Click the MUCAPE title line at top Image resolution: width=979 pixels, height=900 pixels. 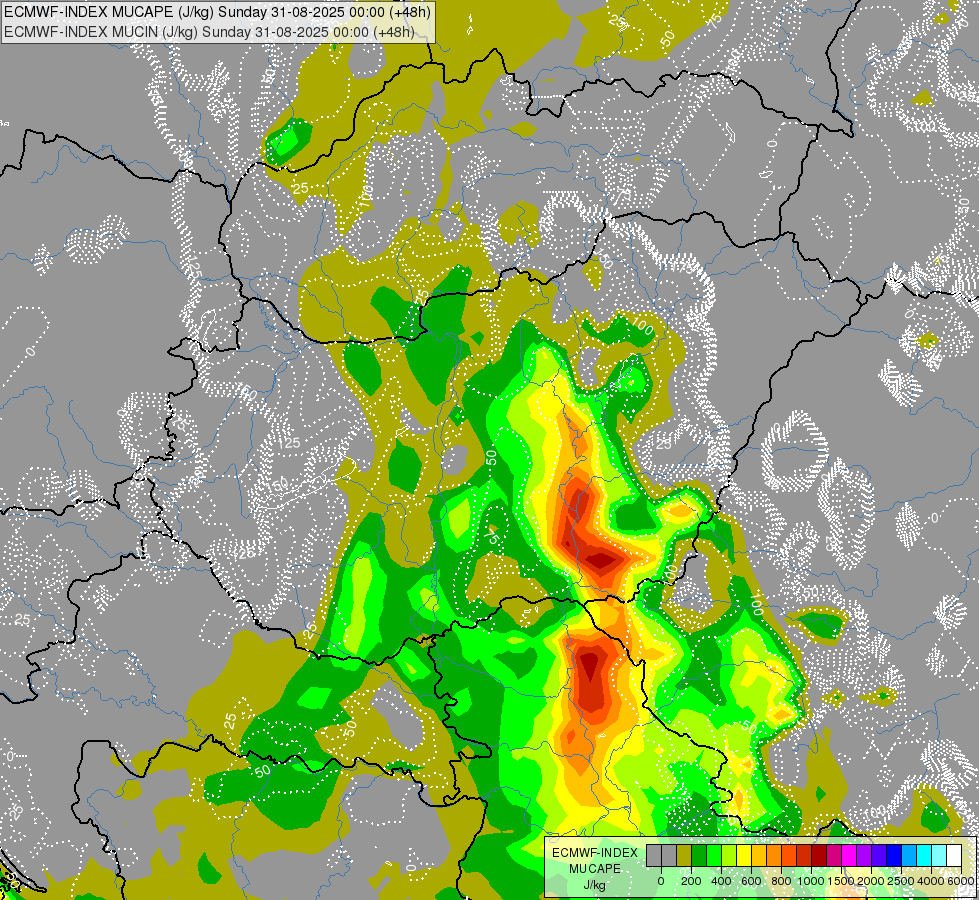(x=216, y=11)
